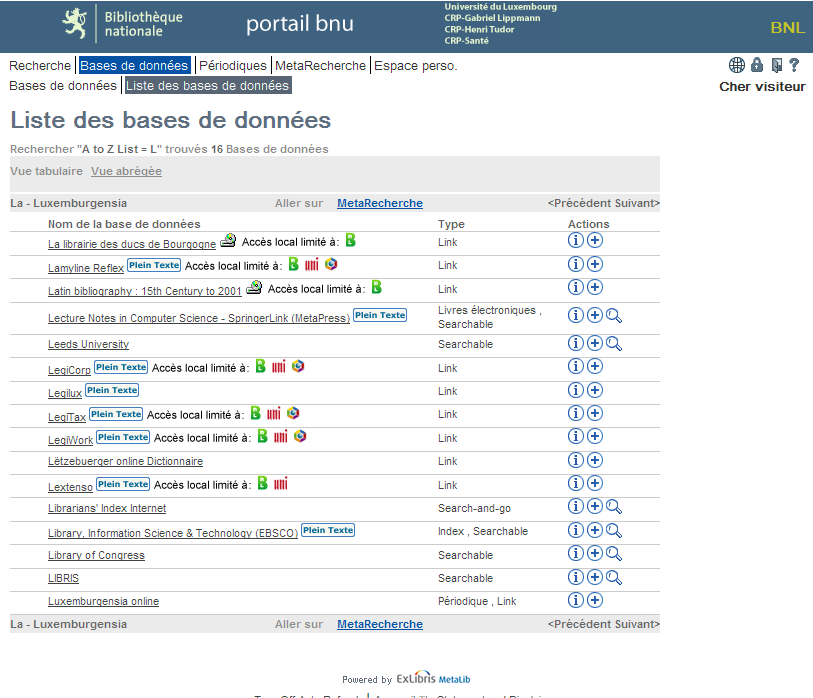Add LIBRIS using its plus icon
This screenshot has width=813, height=698.
[x=595, y=577]
